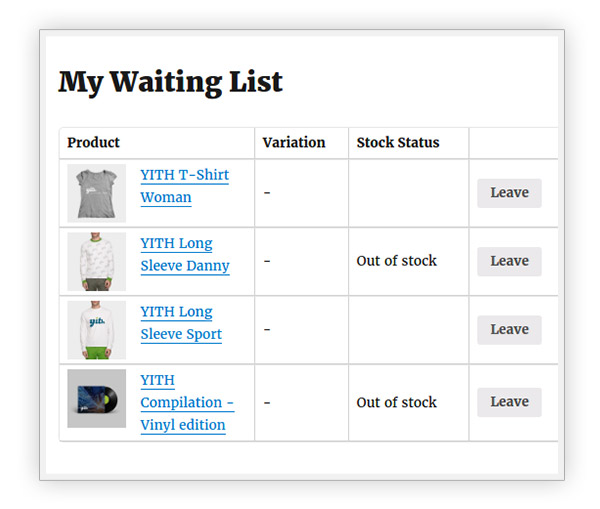
Task: Click Out of stock for Vinyl edition
Action: click(396, 403)
